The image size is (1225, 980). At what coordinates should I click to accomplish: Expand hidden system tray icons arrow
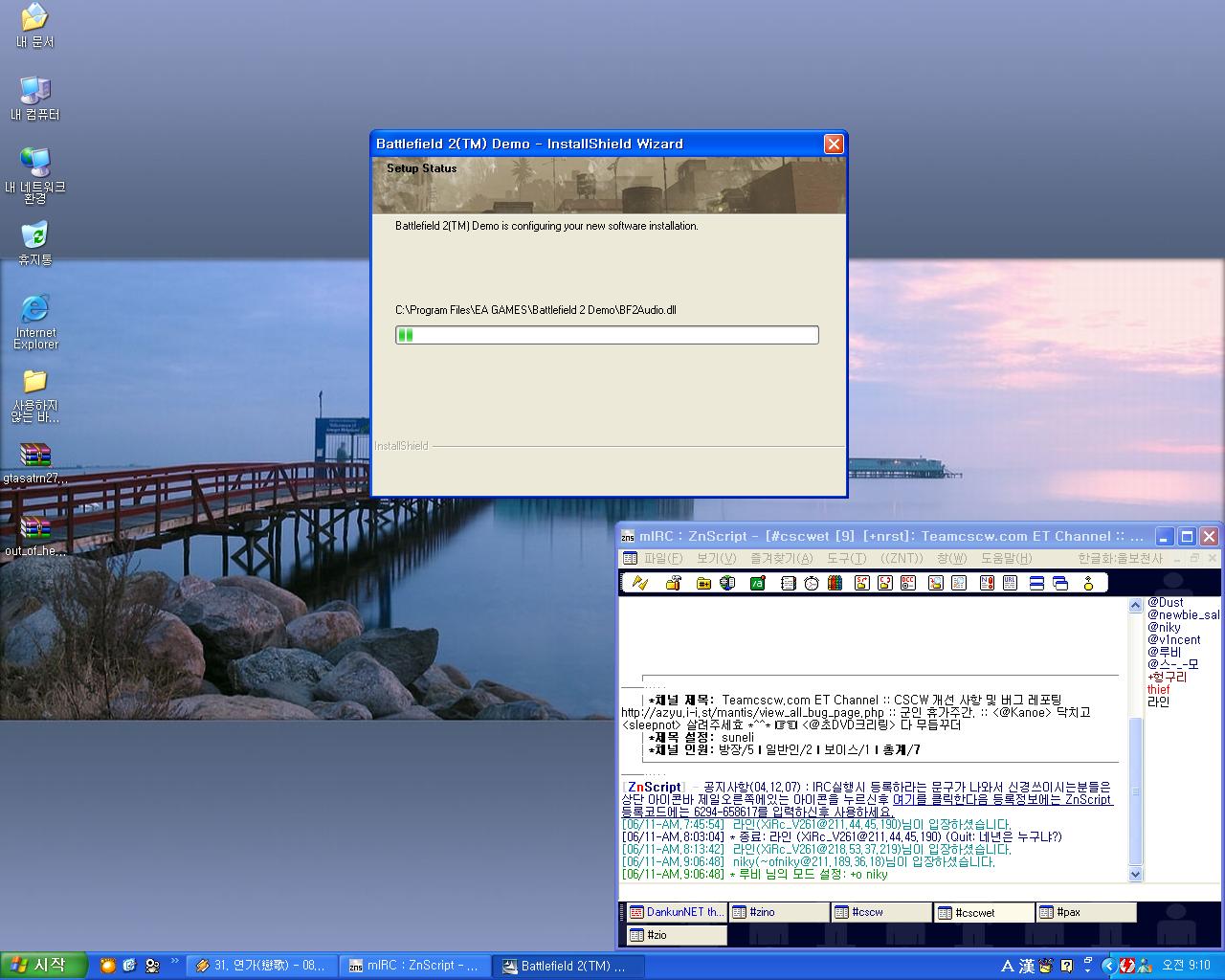(1109, 966)
